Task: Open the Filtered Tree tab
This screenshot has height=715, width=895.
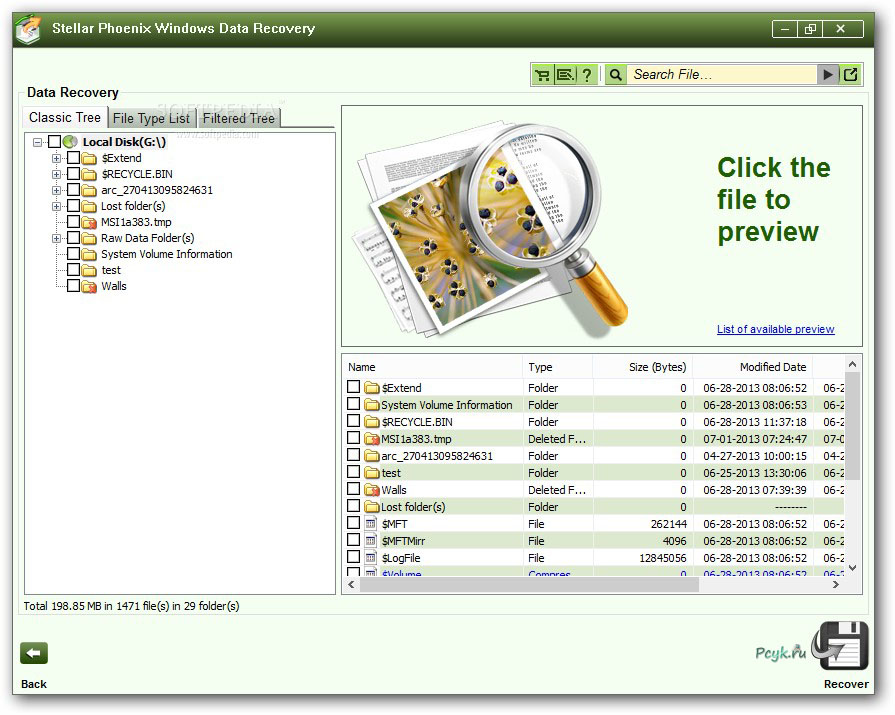Action: tap(238, 118)
